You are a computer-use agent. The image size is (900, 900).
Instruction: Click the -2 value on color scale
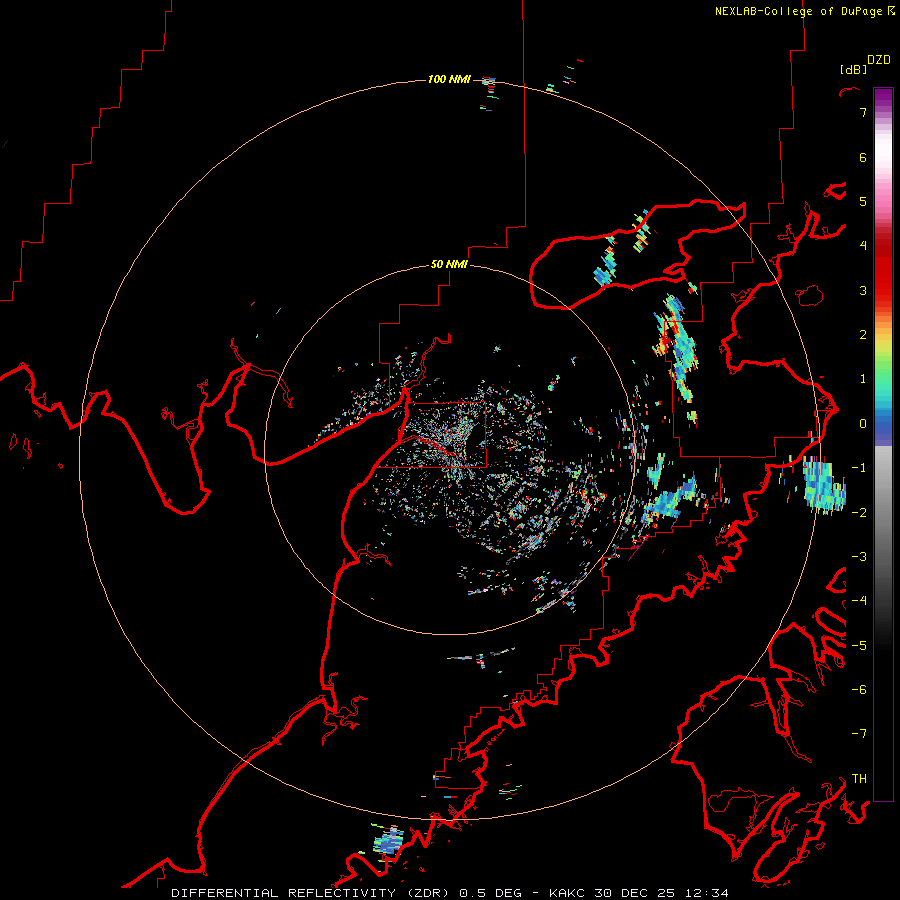tap(859, 513)
